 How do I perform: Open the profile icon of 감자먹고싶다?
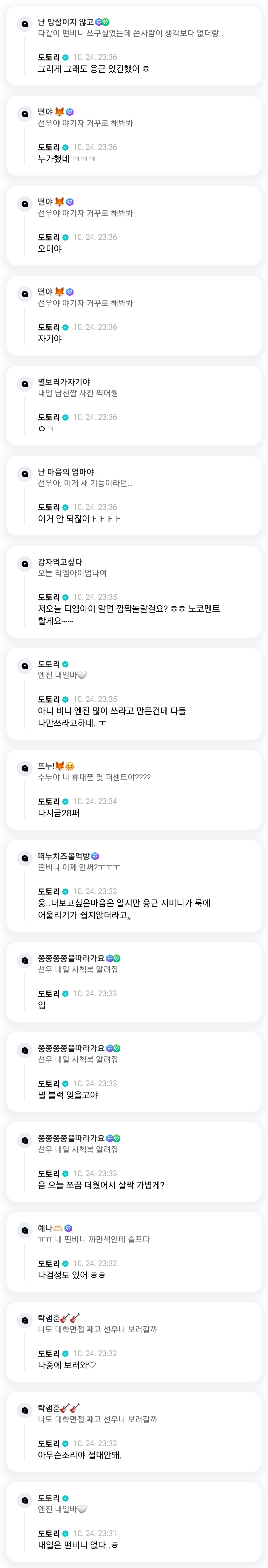point(24,564)
